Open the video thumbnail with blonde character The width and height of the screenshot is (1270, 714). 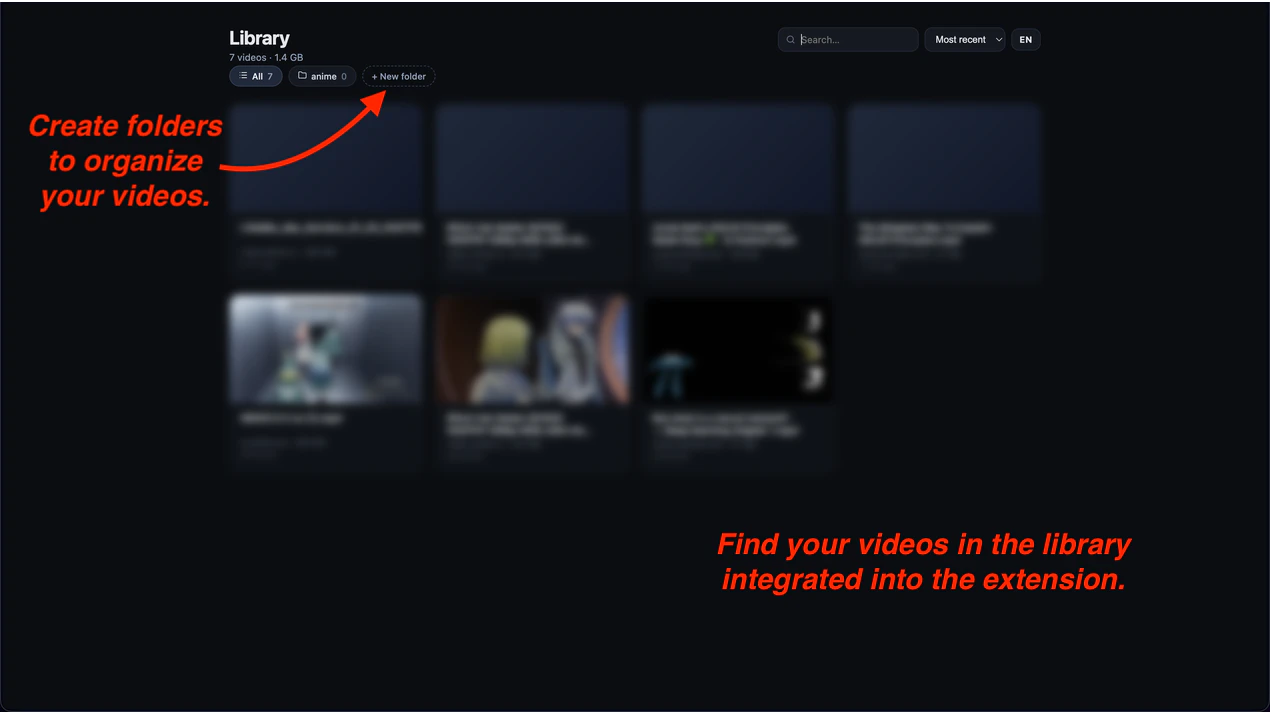pyautogui.click(x=532, y=349)
